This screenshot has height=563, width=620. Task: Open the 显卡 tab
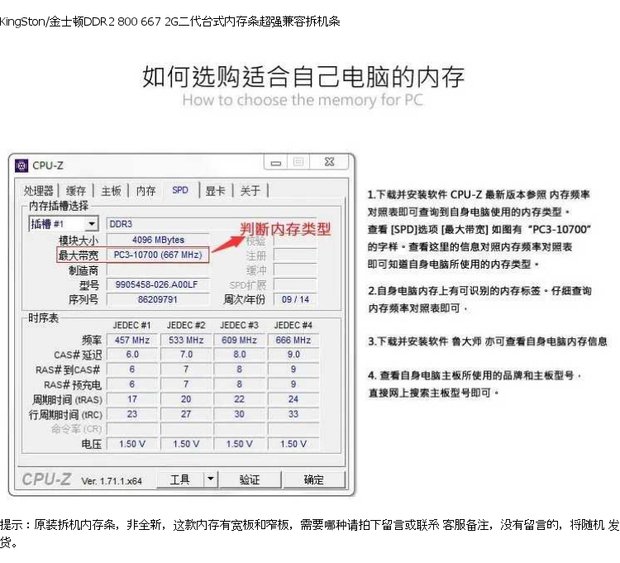(x=215, y=191)
